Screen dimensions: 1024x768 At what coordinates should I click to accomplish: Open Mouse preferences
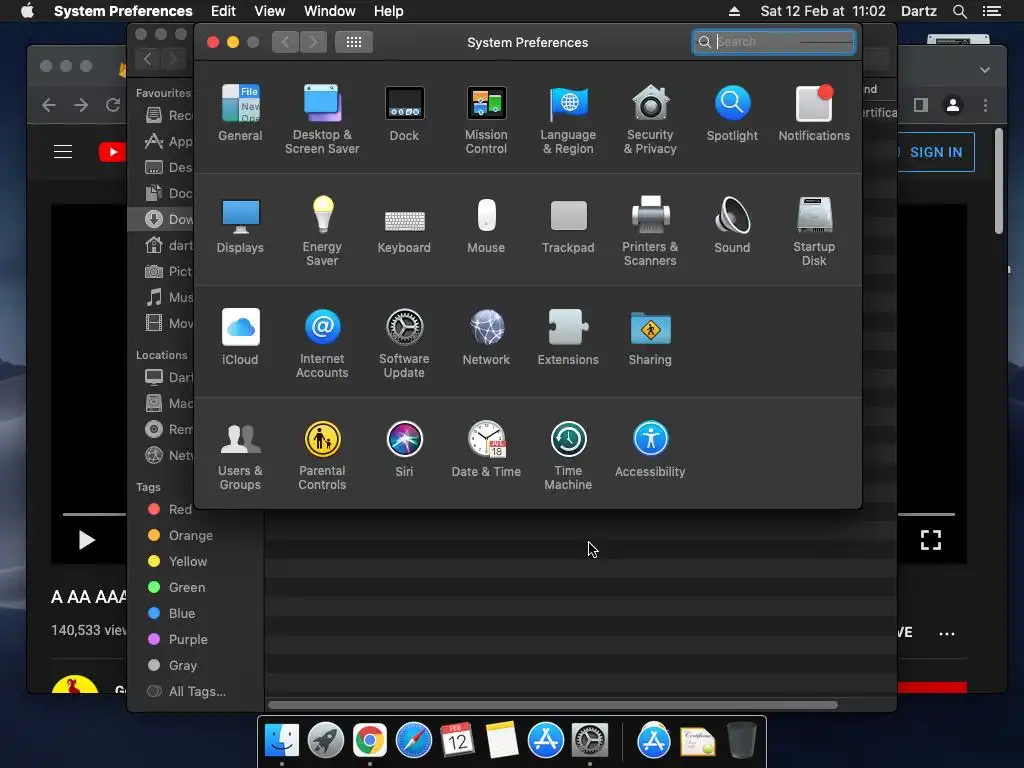point(486,225)
